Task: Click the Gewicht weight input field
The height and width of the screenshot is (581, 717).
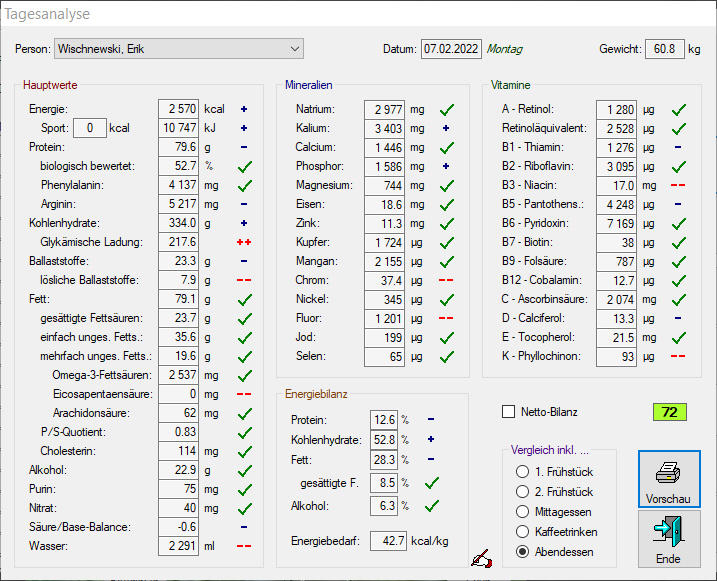Action: click(664, 49)
